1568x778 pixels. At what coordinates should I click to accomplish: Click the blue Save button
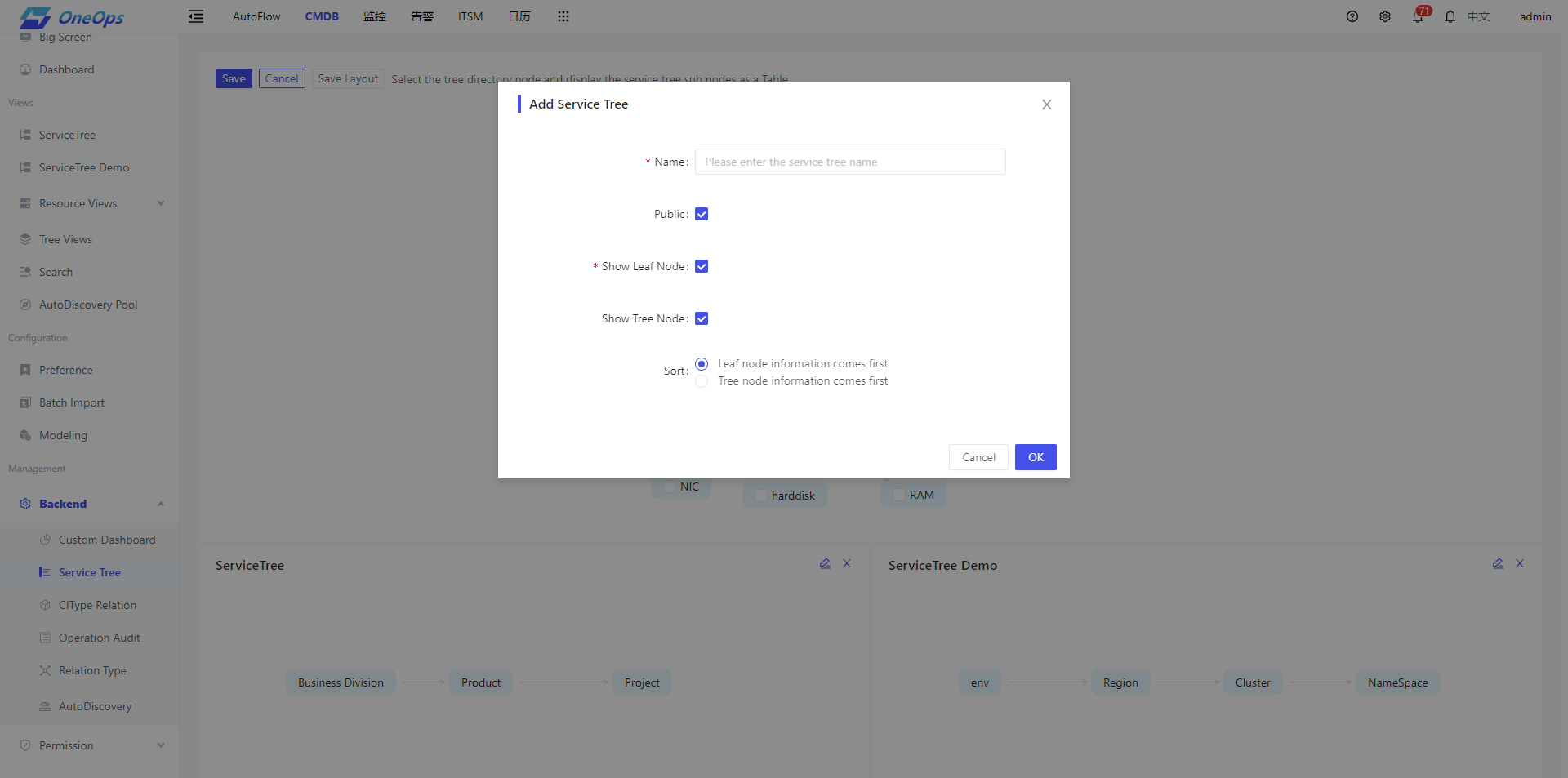coord(234,78)
